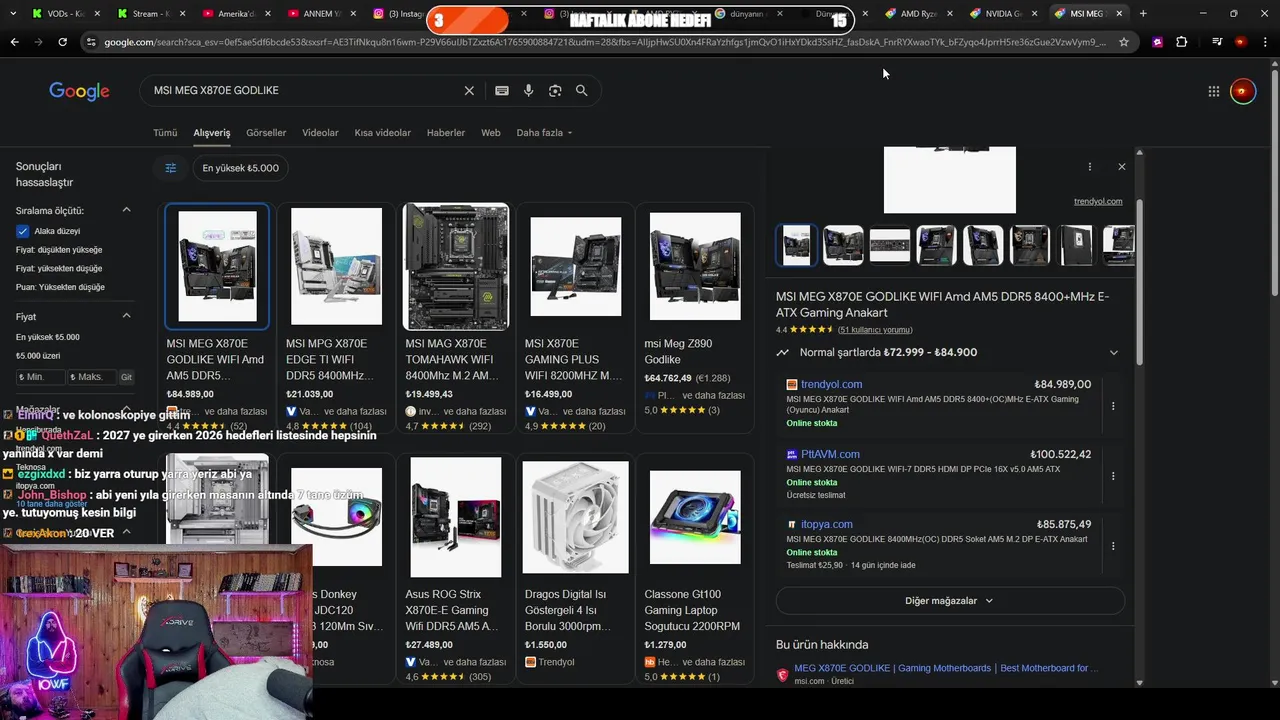Switch to the Haberler tab
Screen dimensions: 1280x720
tap(446, 133)
